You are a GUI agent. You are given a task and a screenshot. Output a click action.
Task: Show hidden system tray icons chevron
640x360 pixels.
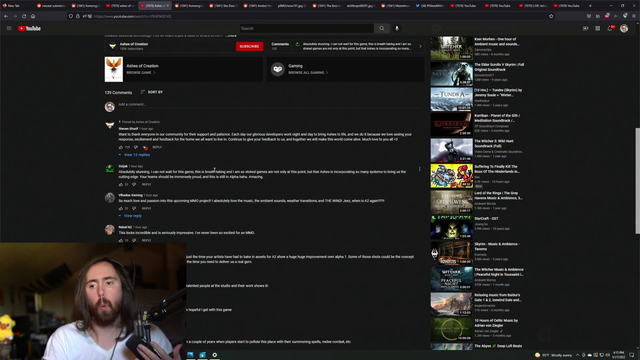click(x=578, y=355)
